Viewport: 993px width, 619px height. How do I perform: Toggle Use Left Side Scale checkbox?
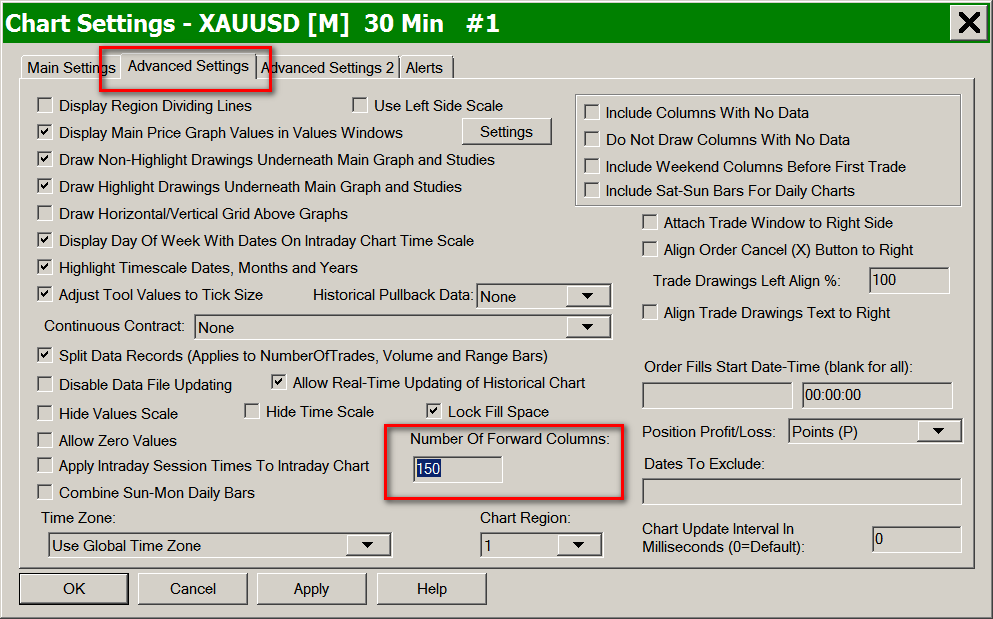tap(360, 105)
